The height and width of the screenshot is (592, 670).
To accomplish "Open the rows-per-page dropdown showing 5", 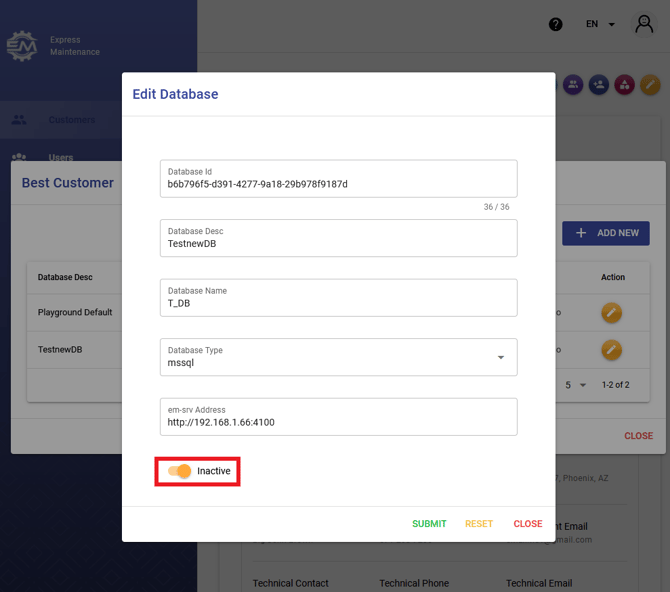I will point(575,385).
